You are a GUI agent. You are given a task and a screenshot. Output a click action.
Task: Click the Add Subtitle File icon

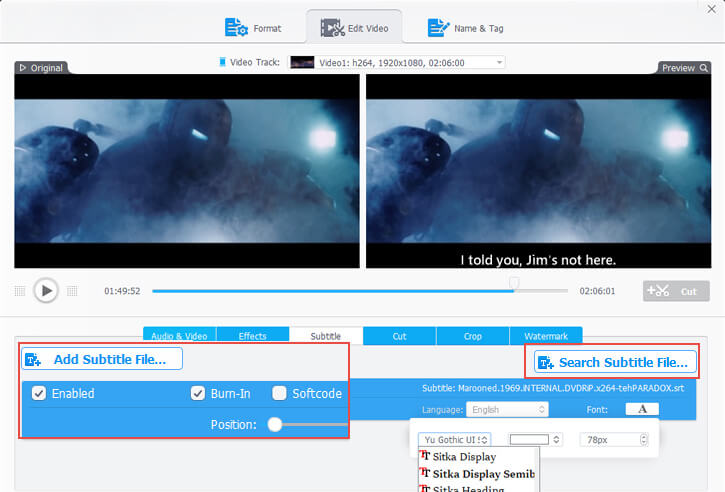pyautogui.click(x=33, y=360)
